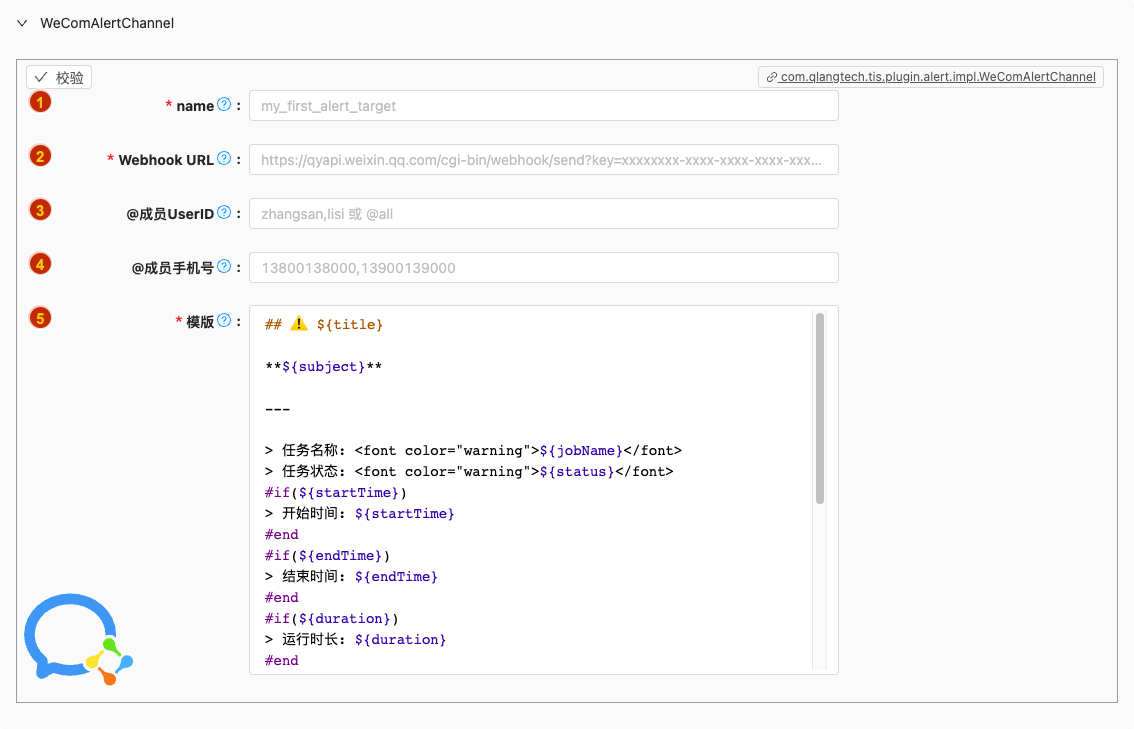Click the red step 1 badge
The width and height of the screenshot is (1134, 729).
click(40, 102)
